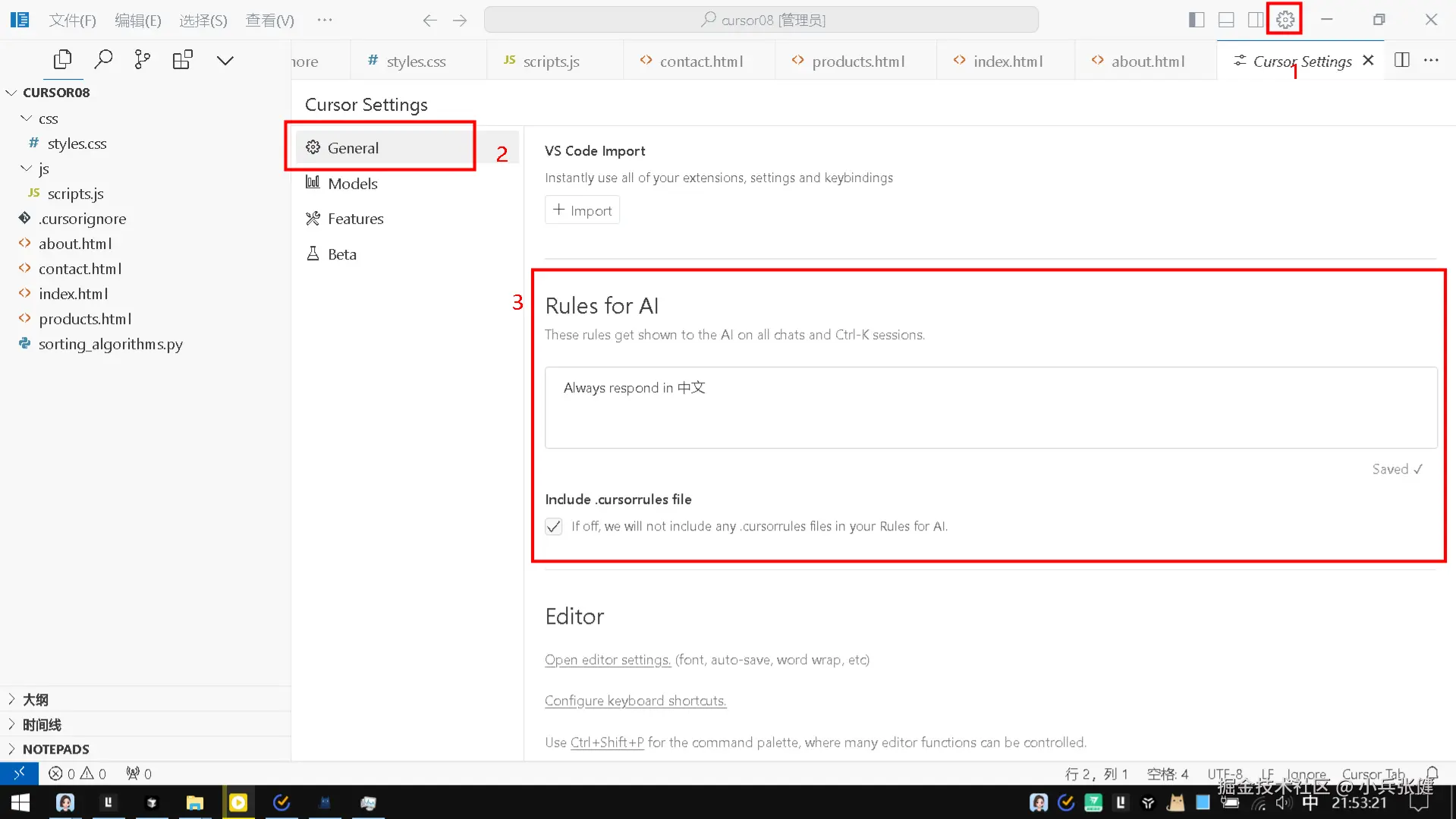Open Cursor settings gear icon
The height and width of the screenshot is (819, 1456).
tap(1285, 20)
